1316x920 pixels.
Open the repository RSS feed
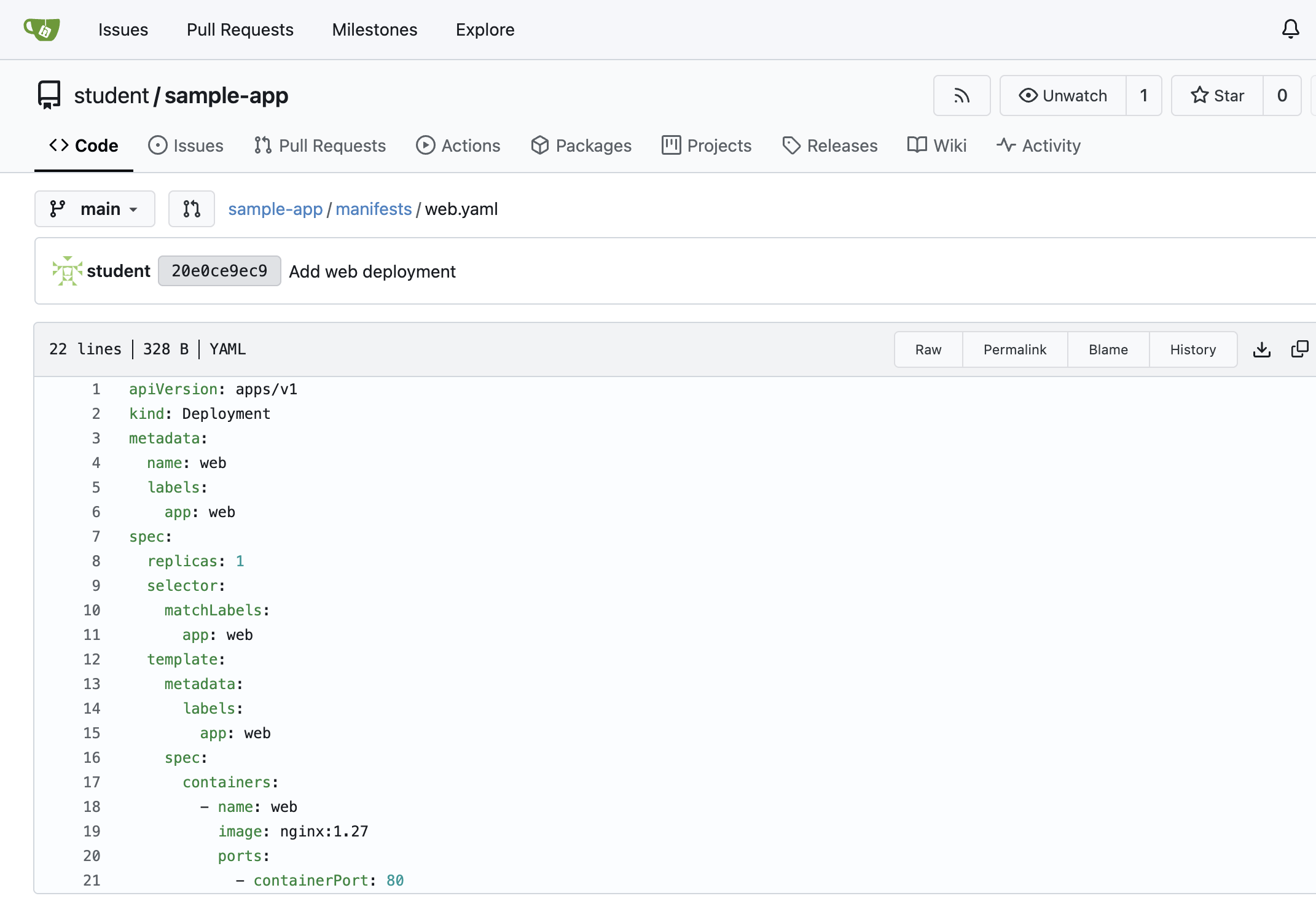tap(962, 95)
